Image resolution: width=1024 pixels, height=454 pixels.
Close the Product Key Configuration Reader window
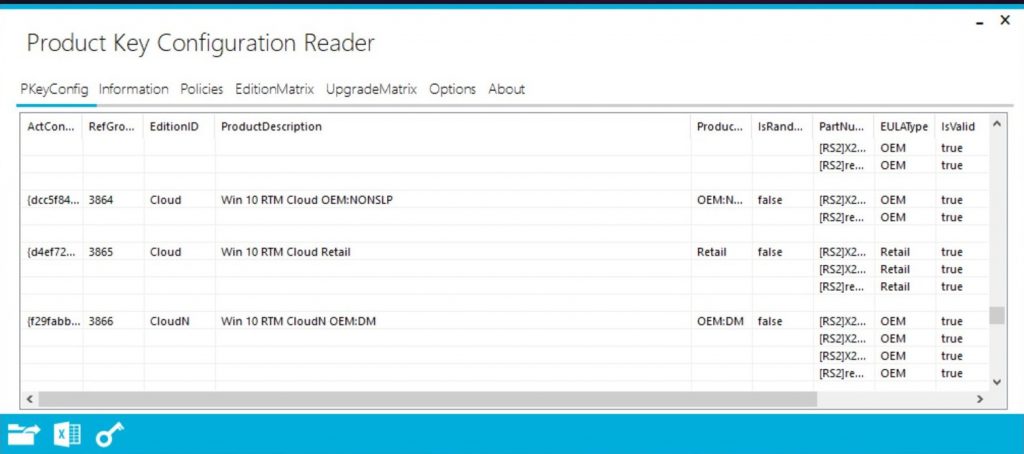click(x=1005, y=20)
